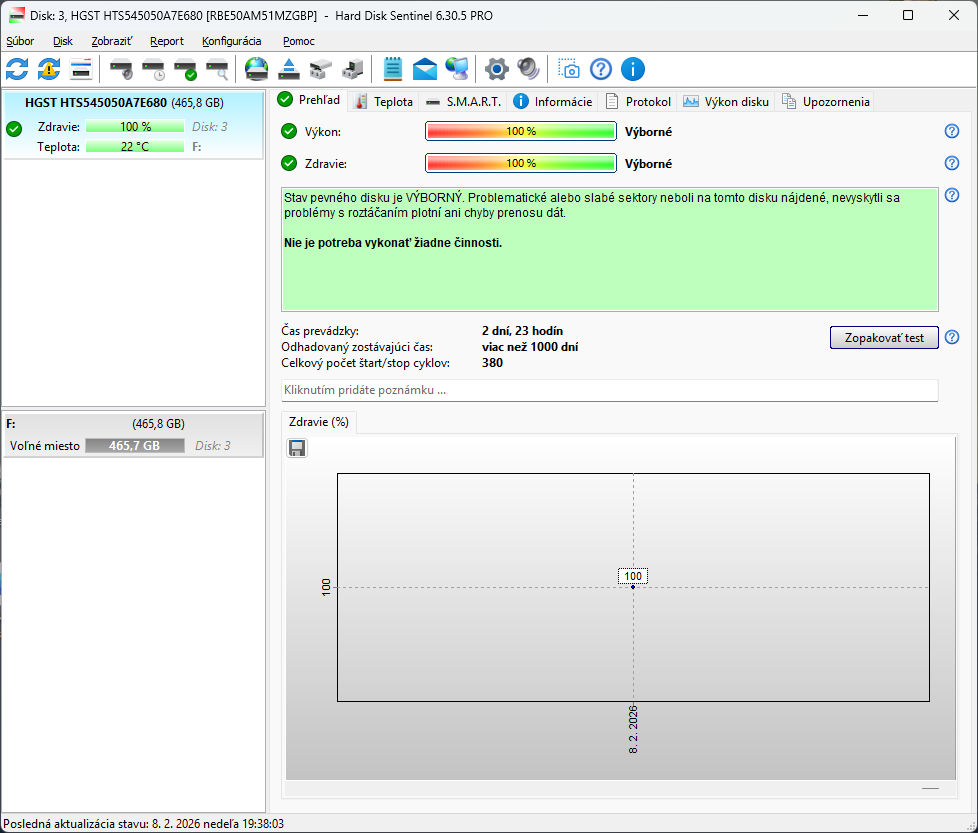Switch to the Upozornenia tab
The height and width of the screenshot is (833, 978).
point(825,102)
